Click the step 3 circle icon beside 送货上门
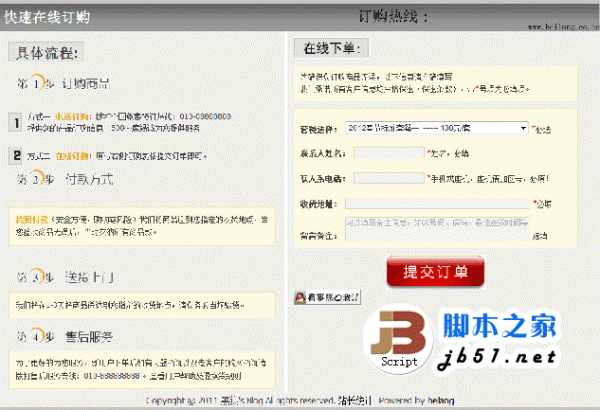The height and width of the screenshot is (410, 600). click(36, 276)
